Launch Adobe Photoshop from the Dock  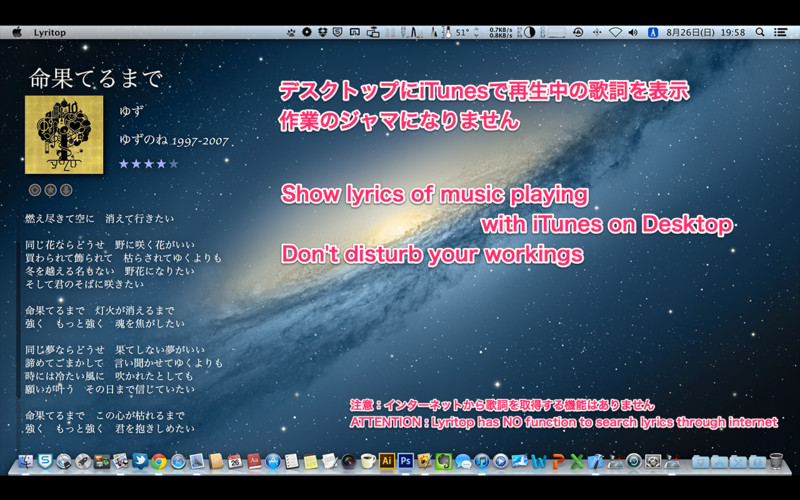406,461
